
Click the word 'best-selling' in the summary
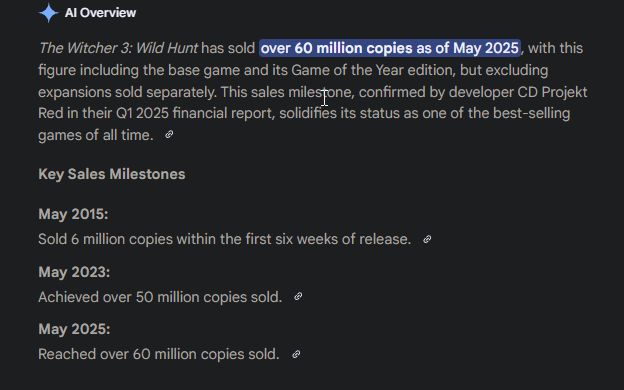pyautogui.click(x=532, y=113)
